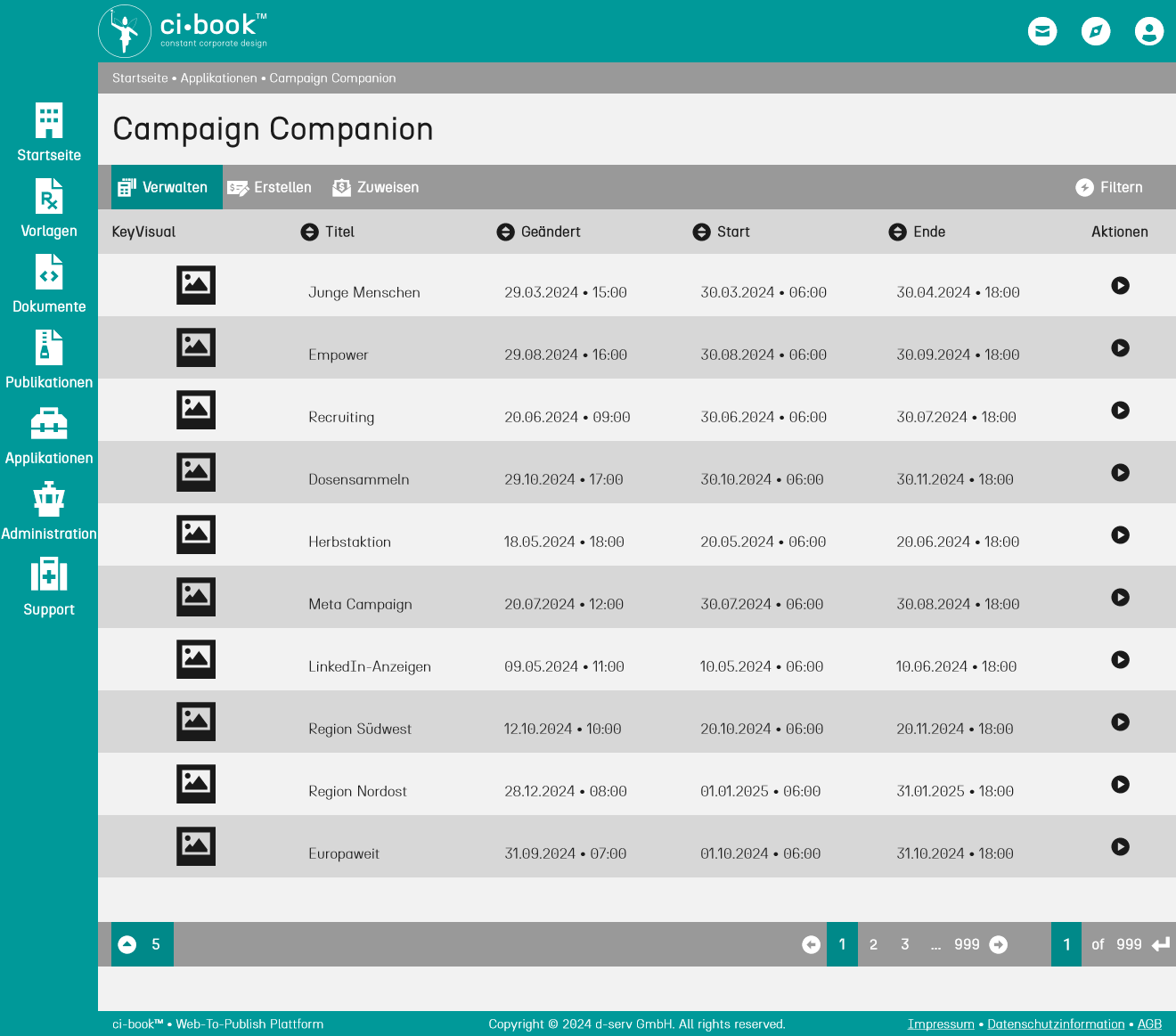Viewport: 1176px width, 1036px height.
Task: Confirm page jump with return arrow
Action: [1161, 944]
